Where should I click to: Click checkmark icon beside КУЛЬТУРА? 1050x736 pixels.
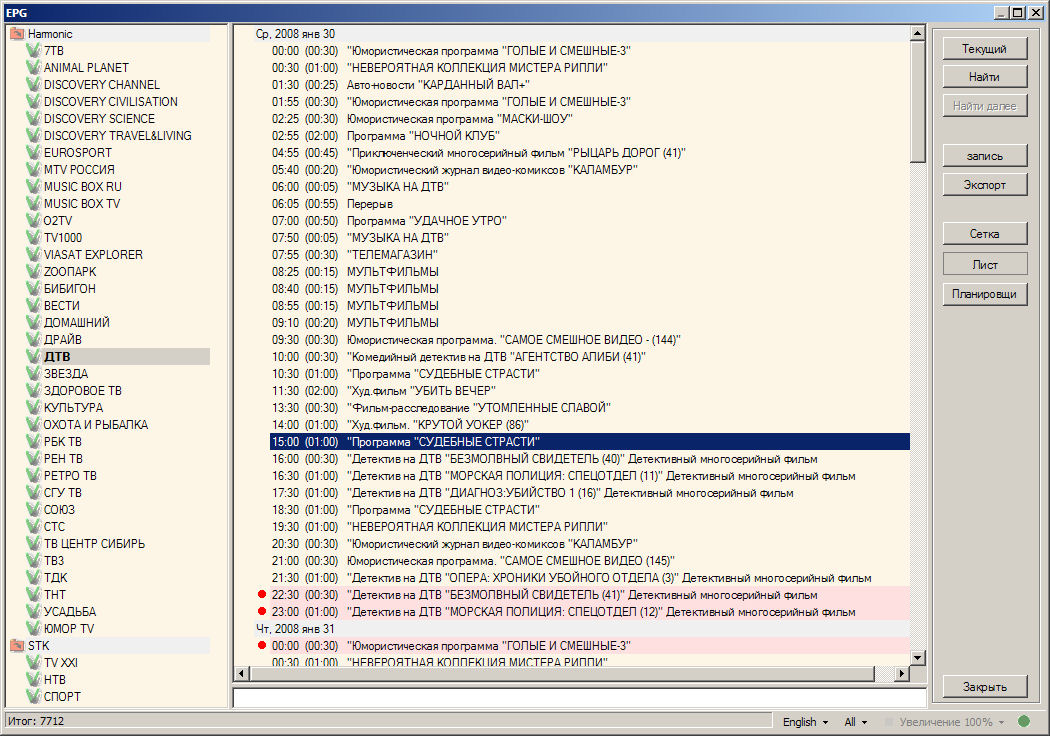click(x=33, y=407)
